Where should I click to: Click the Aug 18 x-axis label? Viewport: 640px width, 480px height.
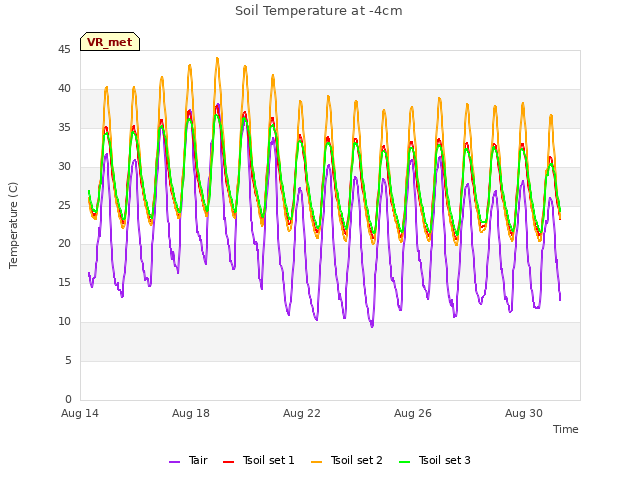[x=191, y=413]
